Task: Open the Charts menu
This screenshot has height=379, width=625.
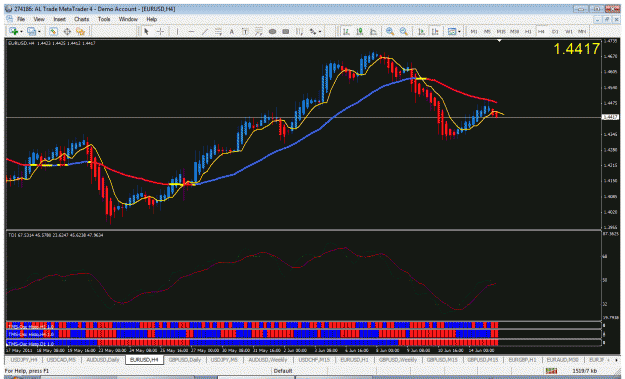Action: tap(81, 19)
